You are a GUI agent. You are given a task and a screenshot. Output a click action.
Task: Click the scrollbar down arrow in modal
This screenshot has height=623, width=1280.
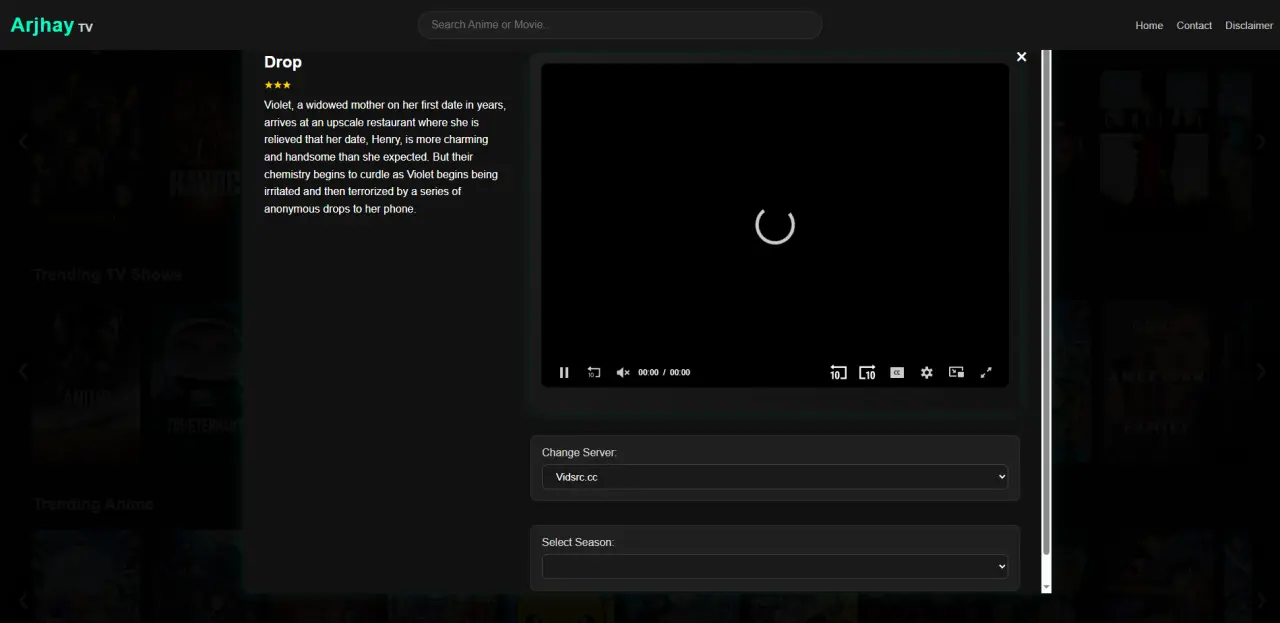1046,586
